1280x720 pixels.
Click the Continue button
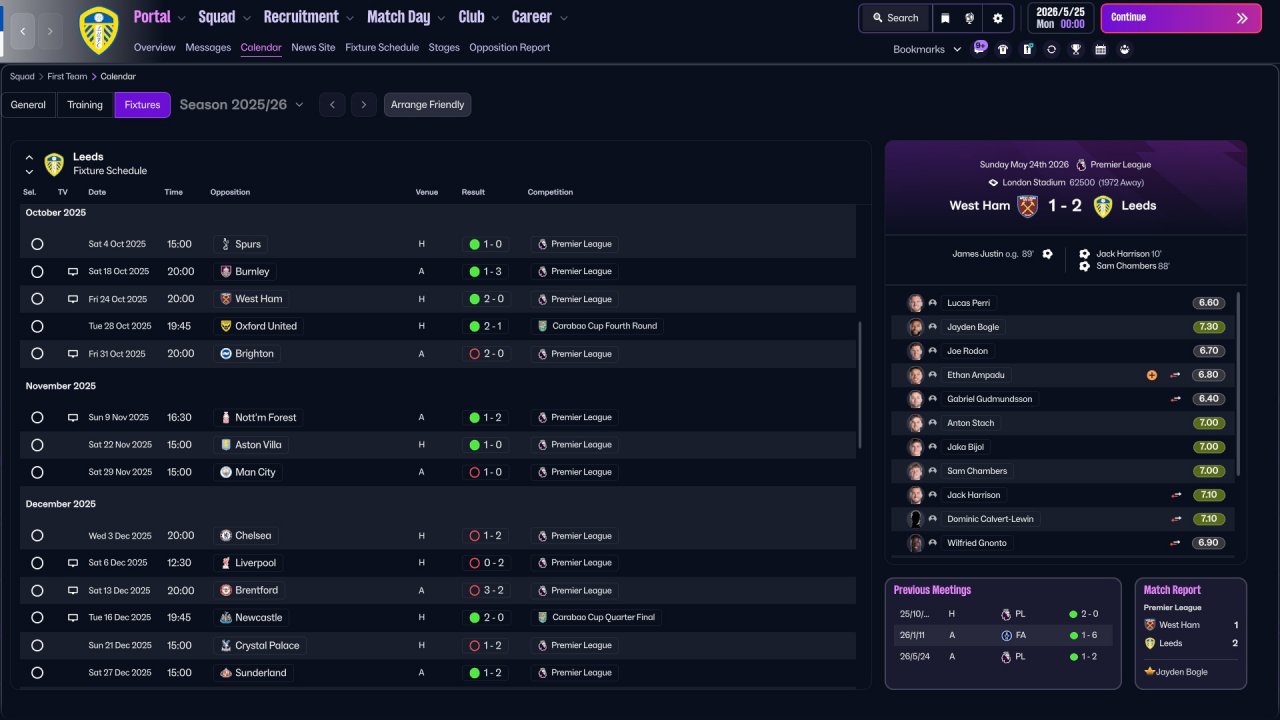tap(1181, 18)
